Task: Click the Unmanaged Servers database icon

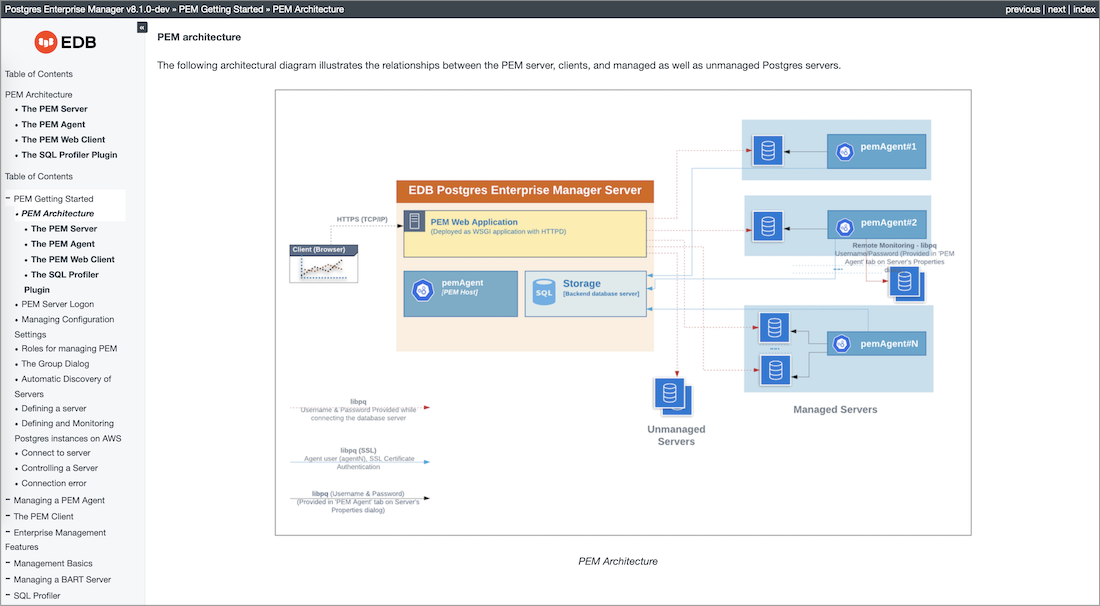Action: [673, 396]
